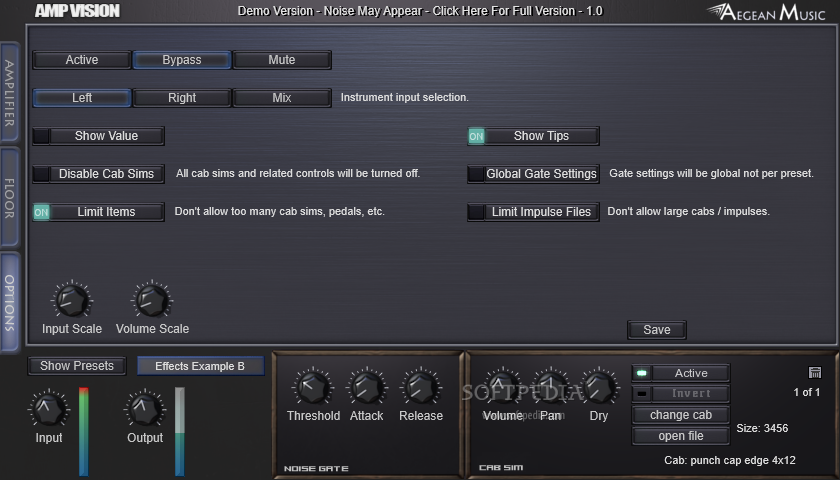
Task: Choose Mix instrument input
Action: point(282,98)
